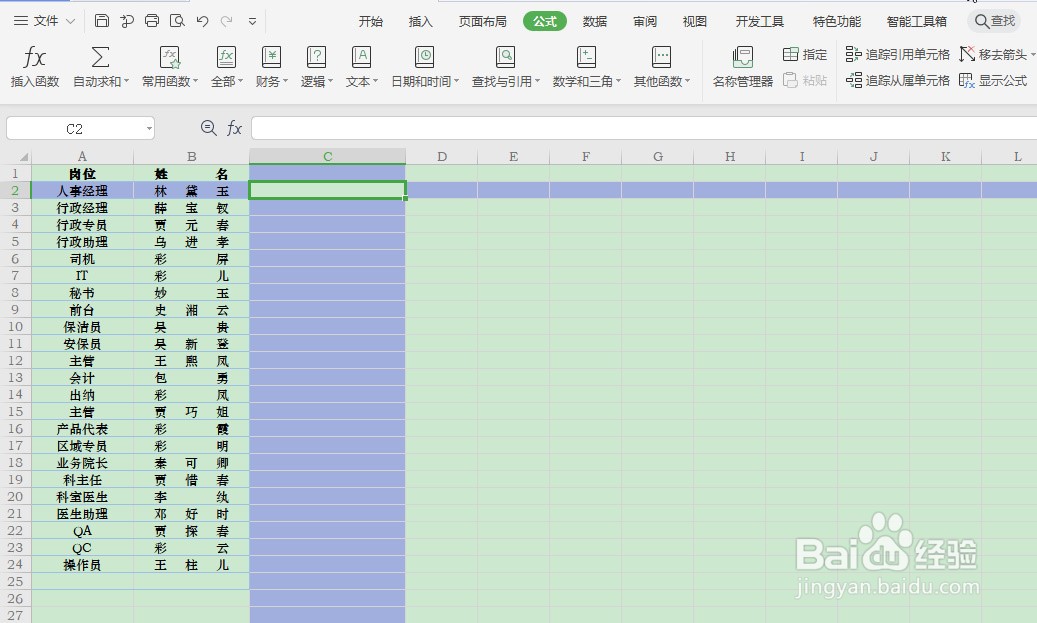Open the common functions (常用函数) icon

coord(170,58)
